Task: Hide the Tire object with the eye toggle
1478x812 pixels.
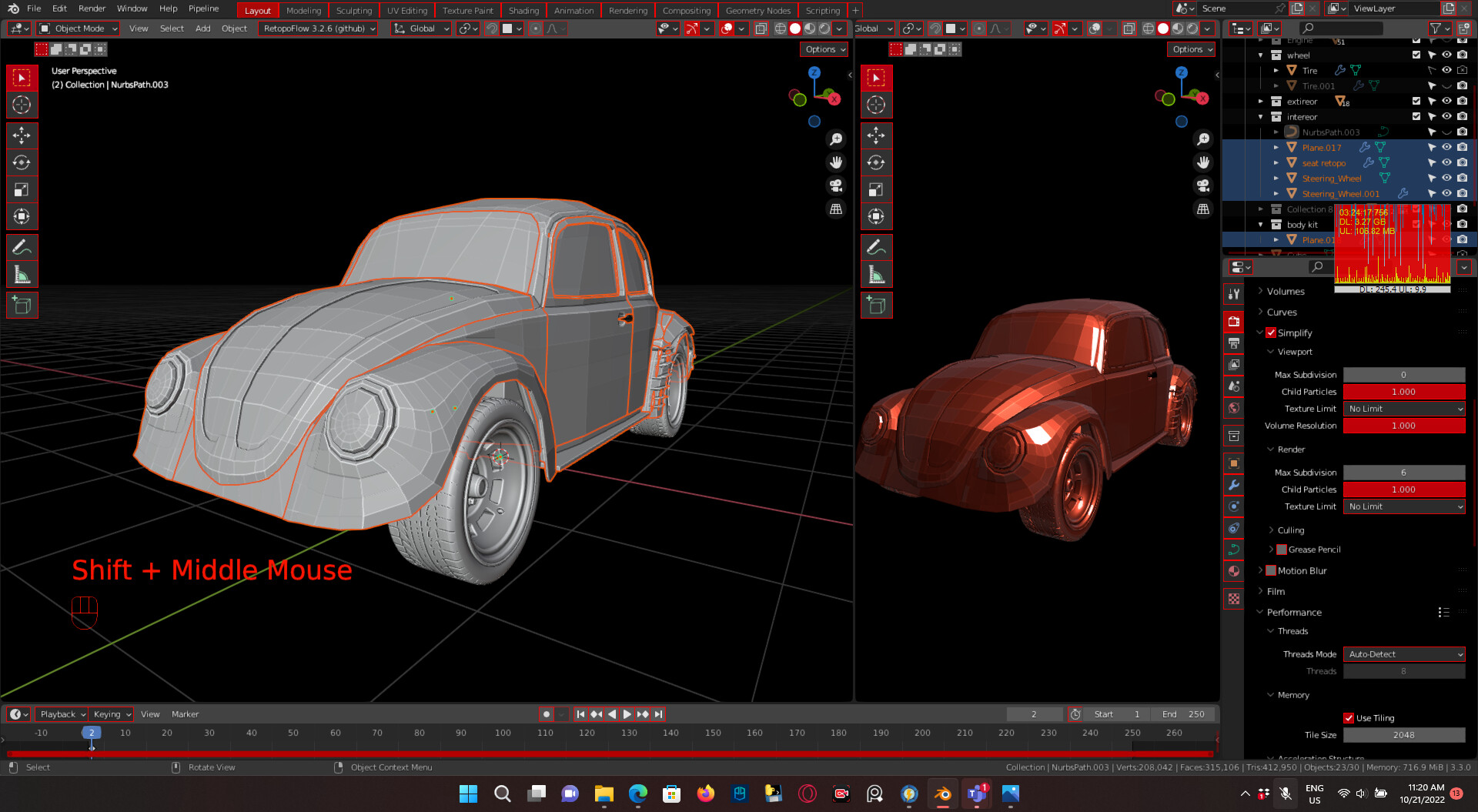Action: click(1446, 70)
